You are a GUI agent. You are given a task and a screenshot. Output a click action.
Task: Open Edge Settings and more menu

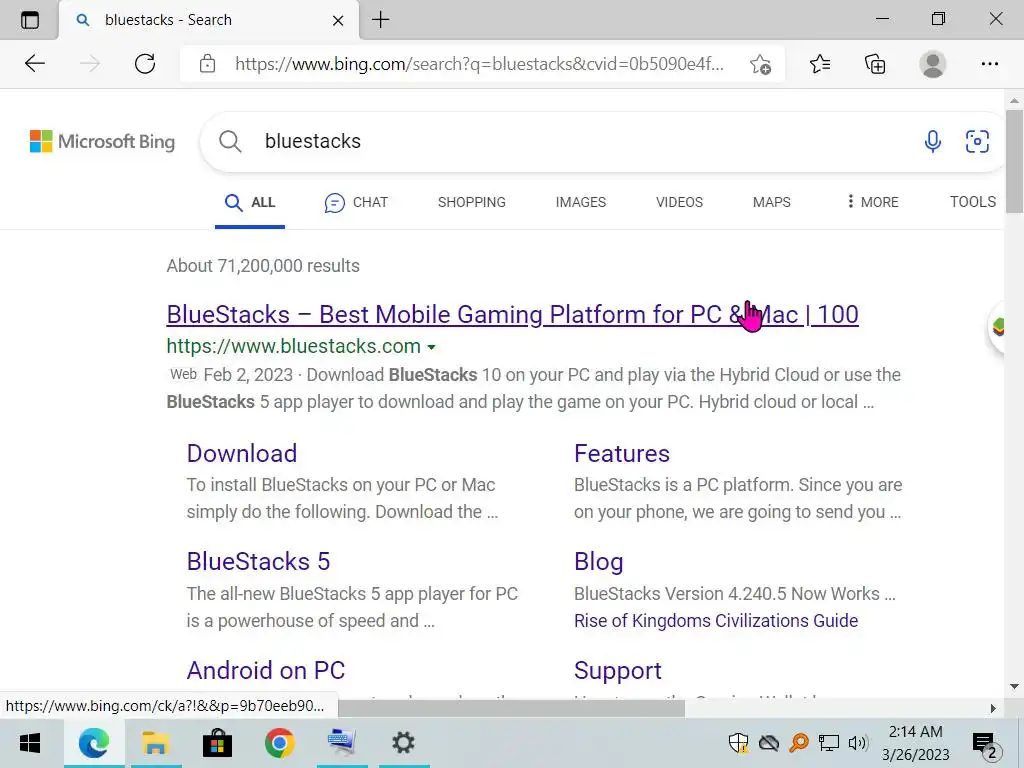pyautogui.click(x=989, y=63)
